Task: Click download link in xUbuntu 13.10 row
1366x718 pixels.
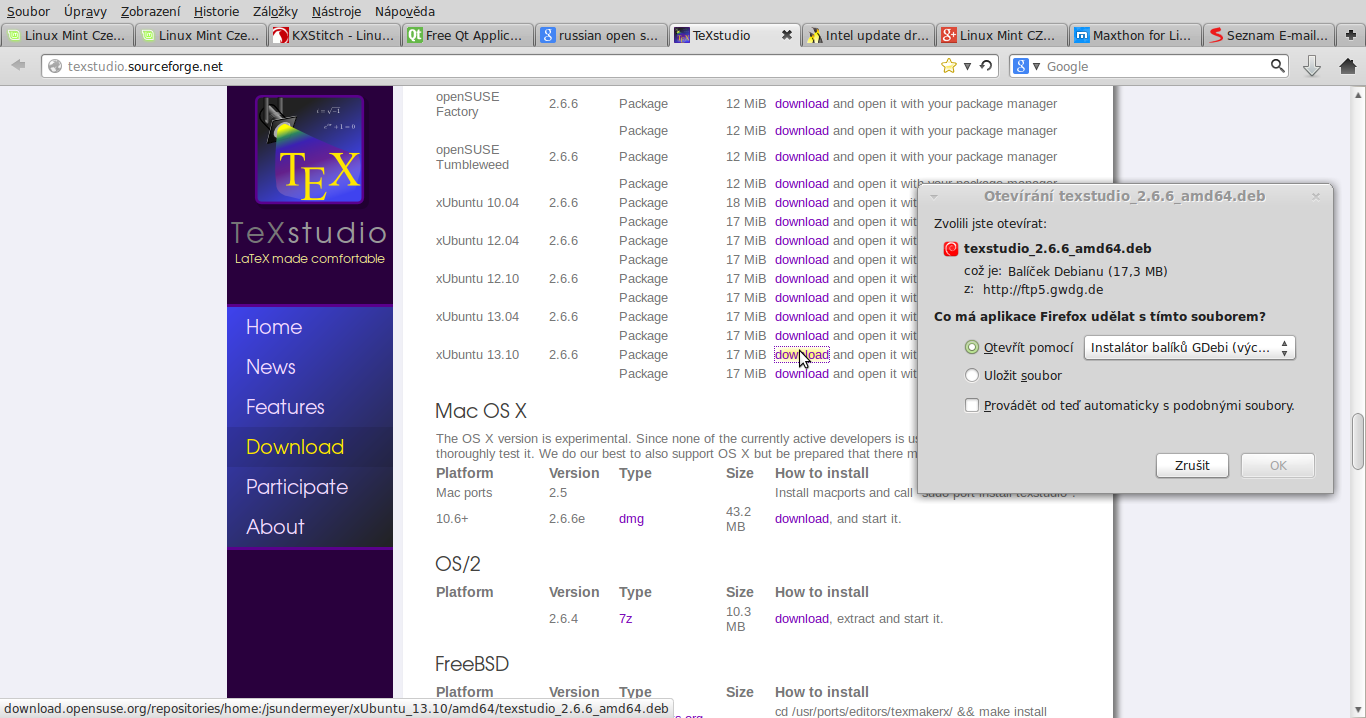Action: pos(802,355)
